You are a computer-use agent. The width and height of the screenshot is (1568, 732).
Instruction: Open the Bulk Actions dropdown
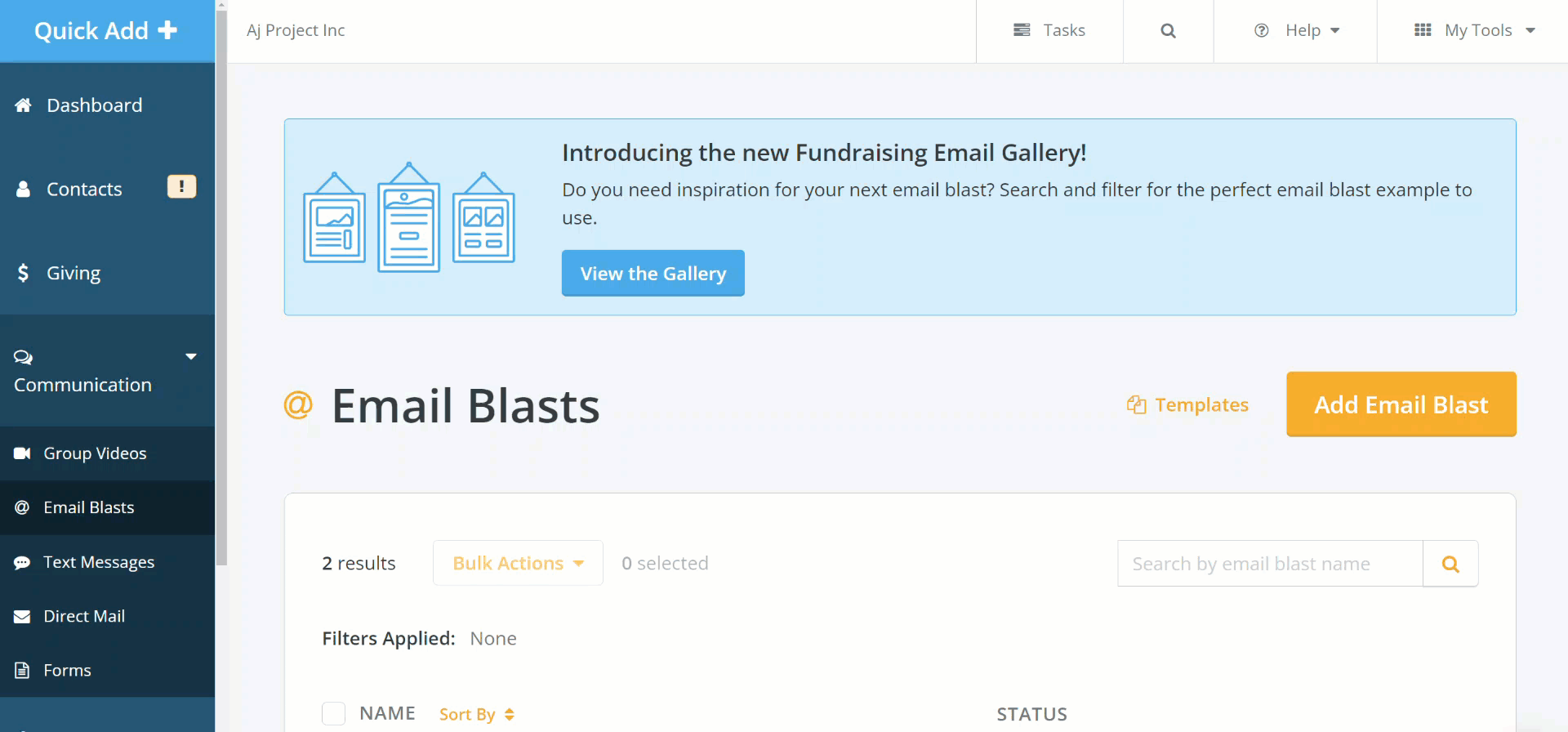(517, 563)
